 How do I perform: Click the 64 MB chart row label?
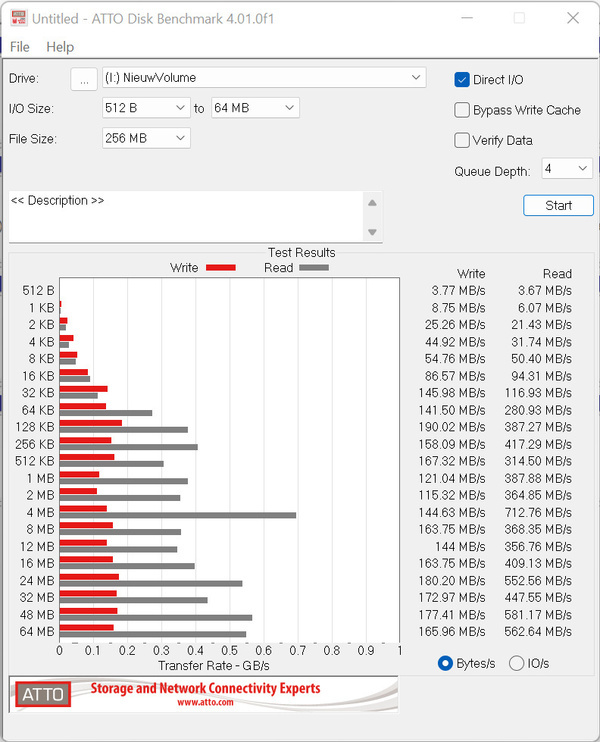point(37,632)
